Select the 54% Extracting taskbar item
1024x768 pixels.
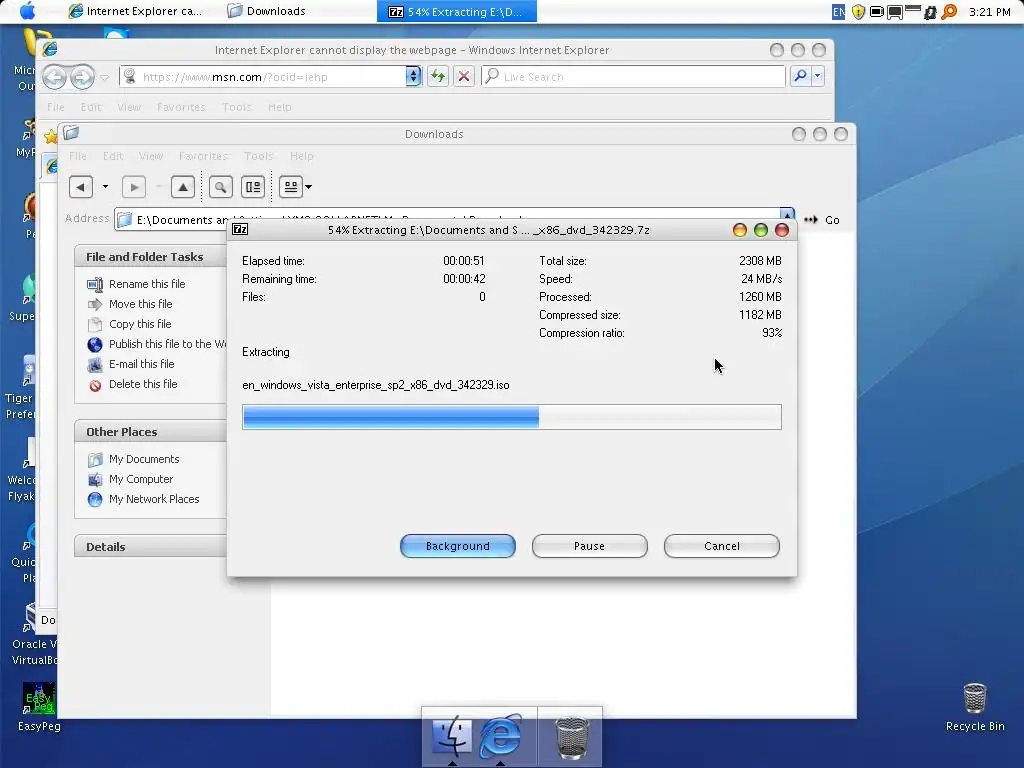coord(456,11)
